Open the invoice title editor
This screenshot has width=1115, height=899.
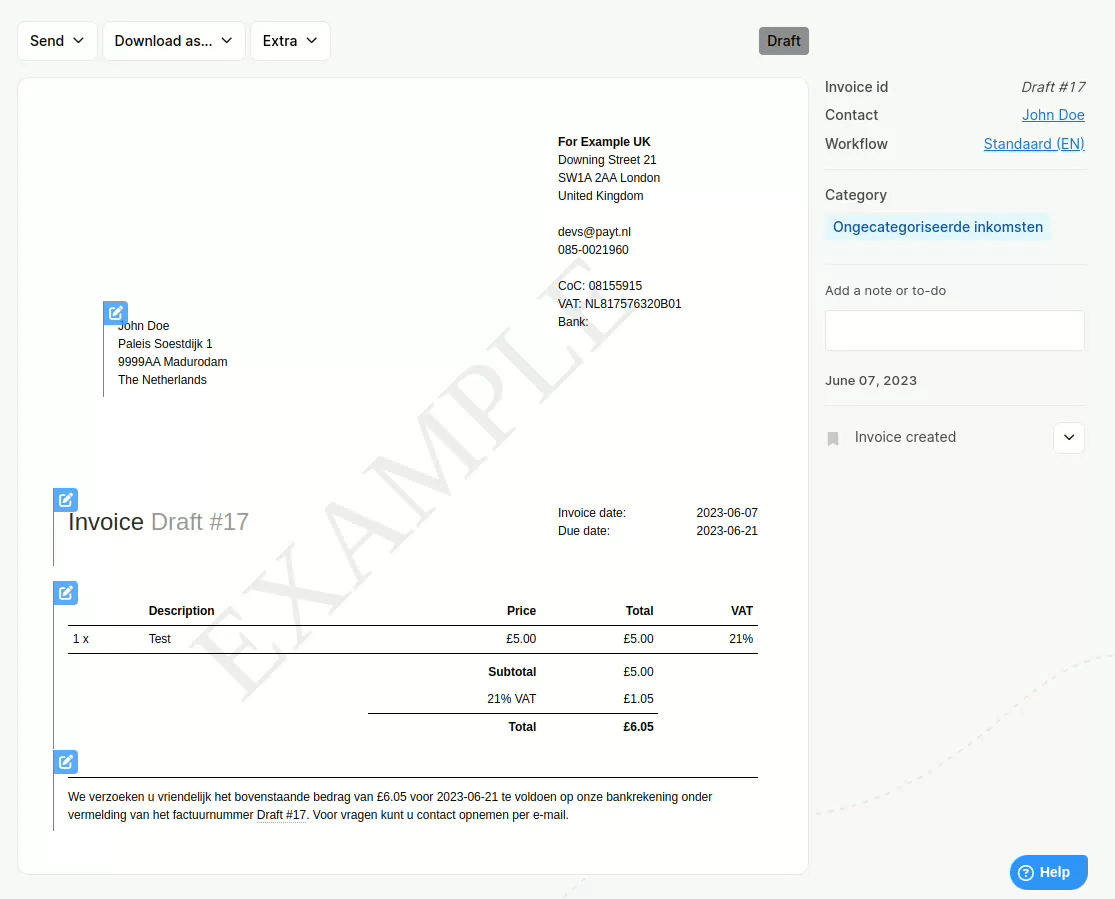[x=65, y=499]
